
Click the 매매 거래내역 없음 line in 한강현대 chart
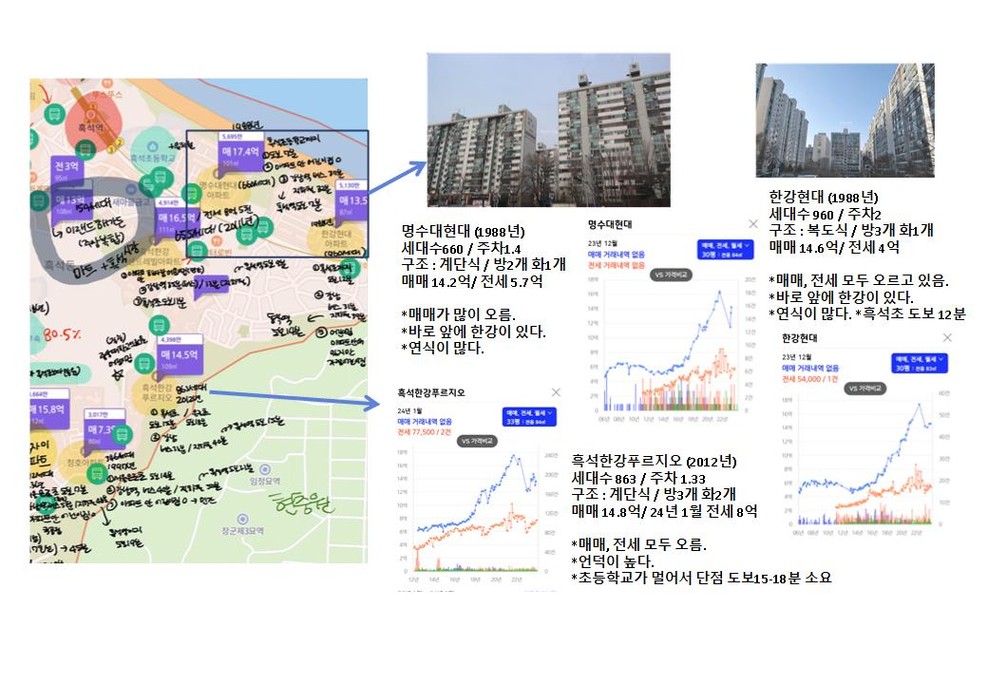pos(810,368)
